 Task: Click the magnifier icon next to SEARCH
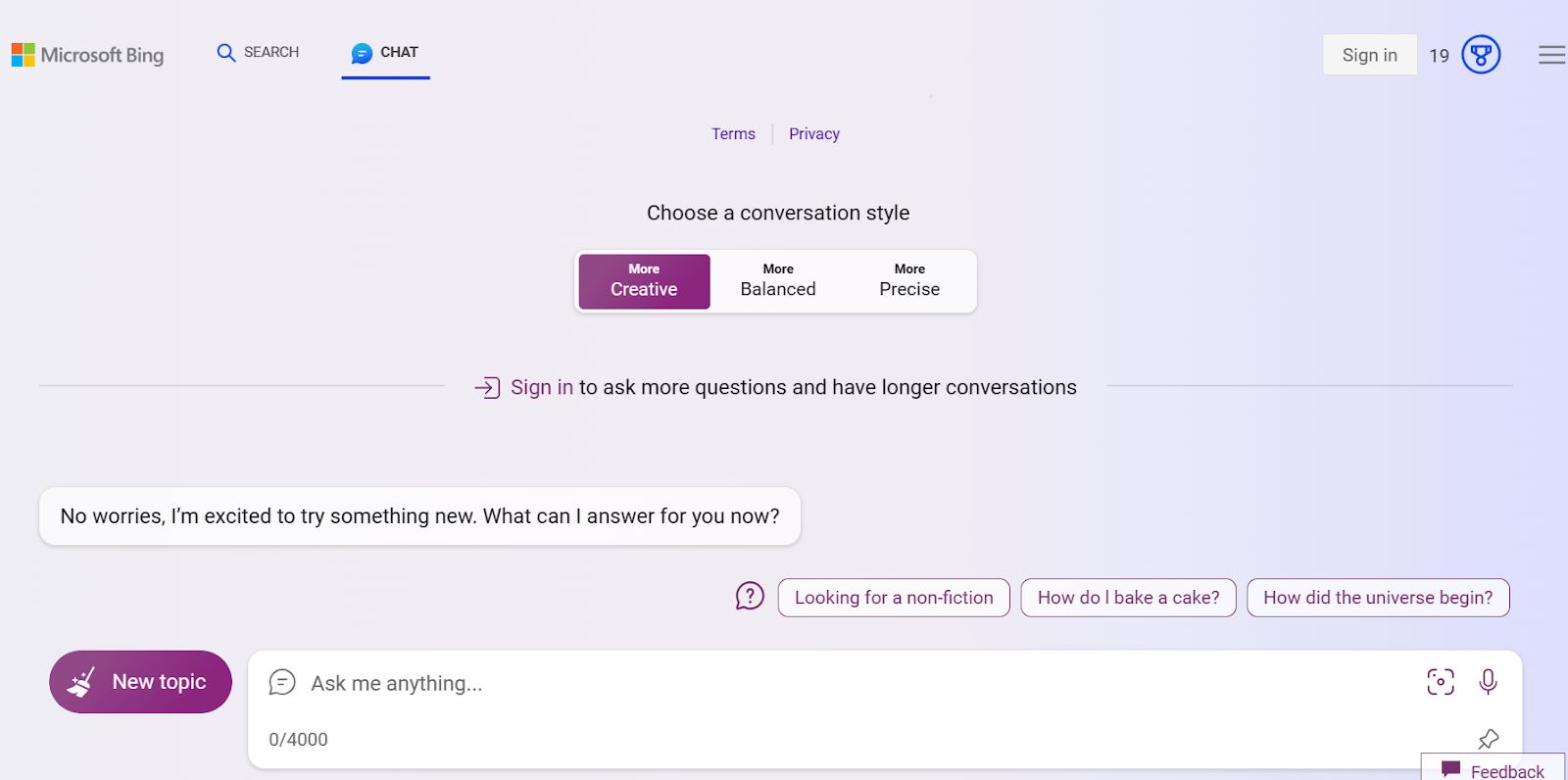(x=225, y=53)
